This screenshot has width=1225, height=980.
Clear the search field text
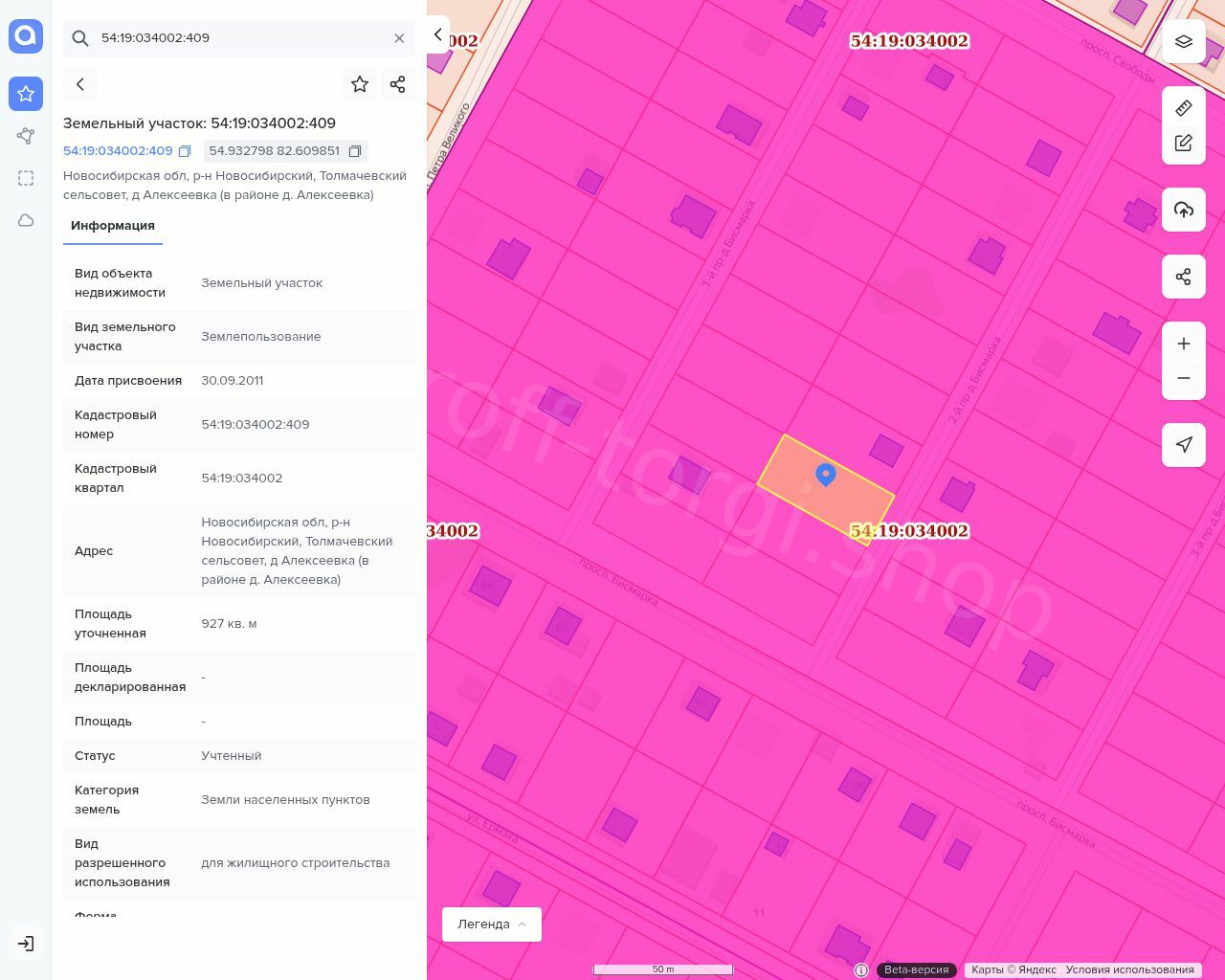click(399, 38)
